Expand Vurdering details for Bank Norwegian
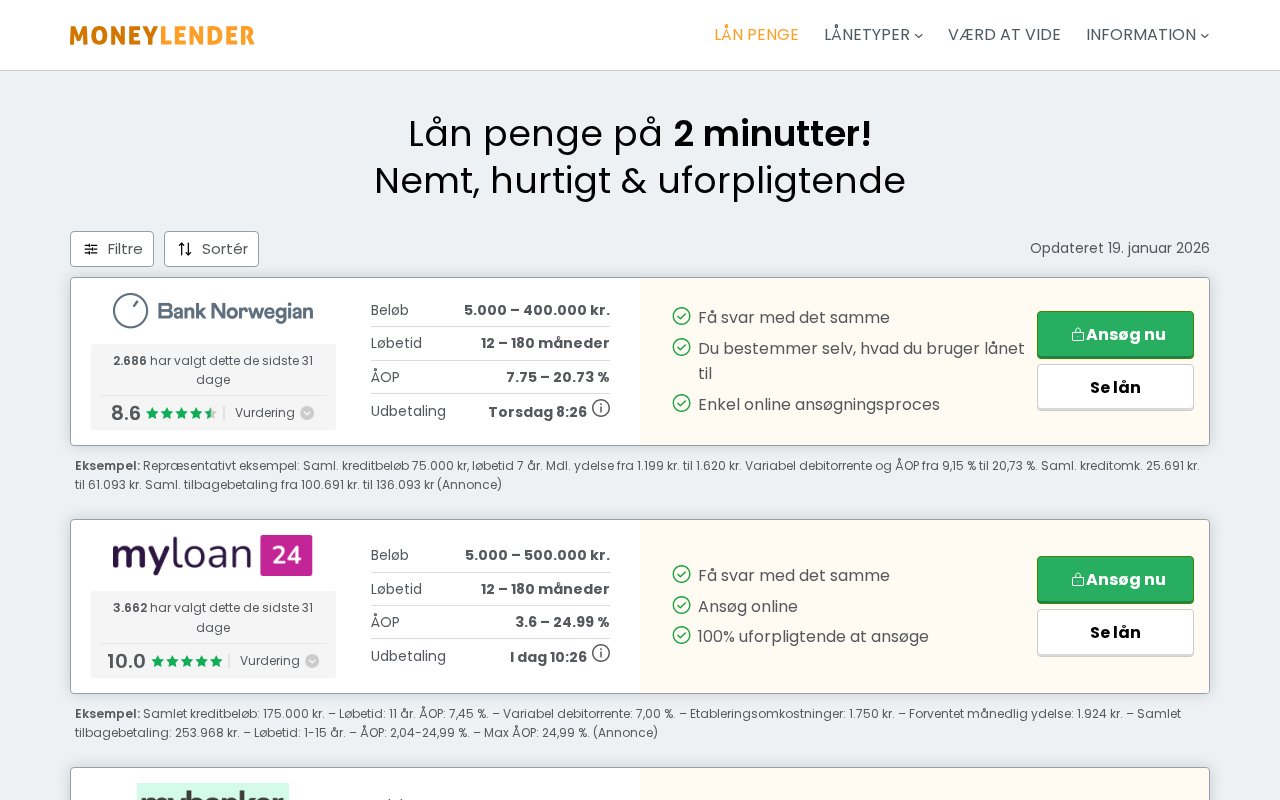Viewport: 1280px width, 800px height. pos(274,413)
